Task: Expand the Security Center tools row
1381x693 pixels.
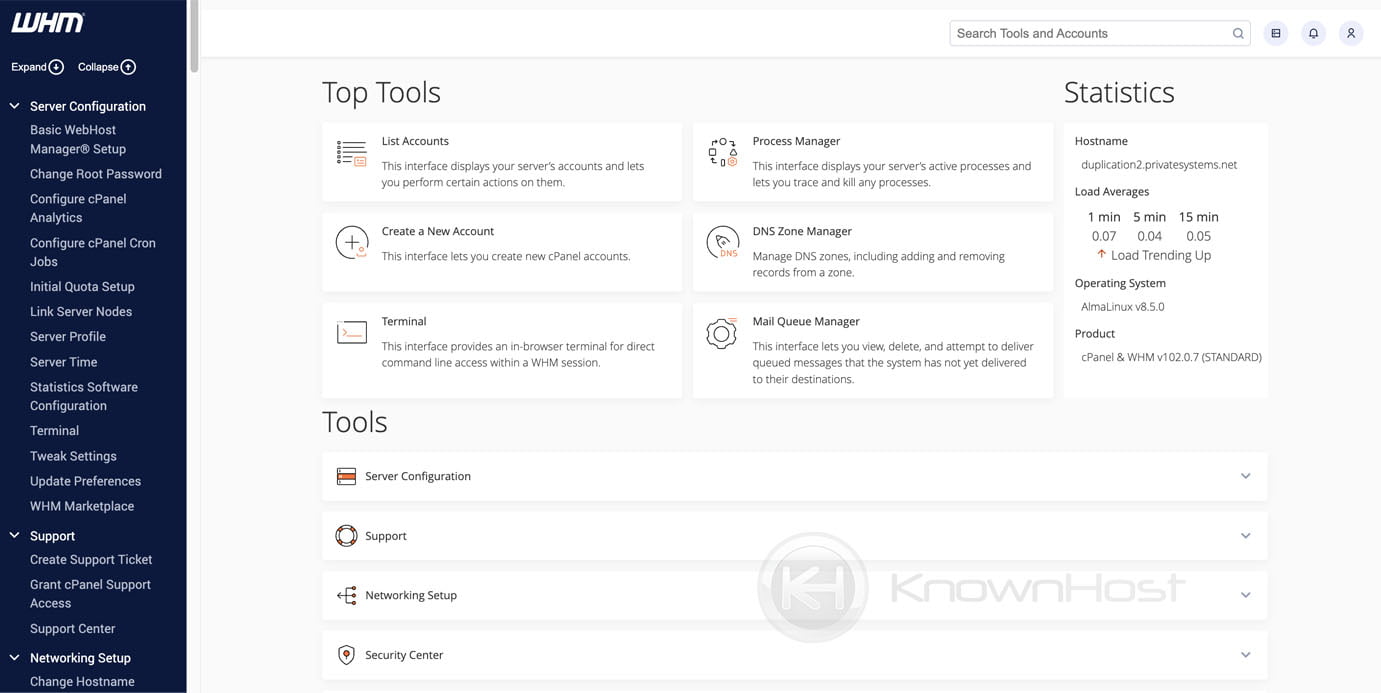Action: (x=1245, y=655)
